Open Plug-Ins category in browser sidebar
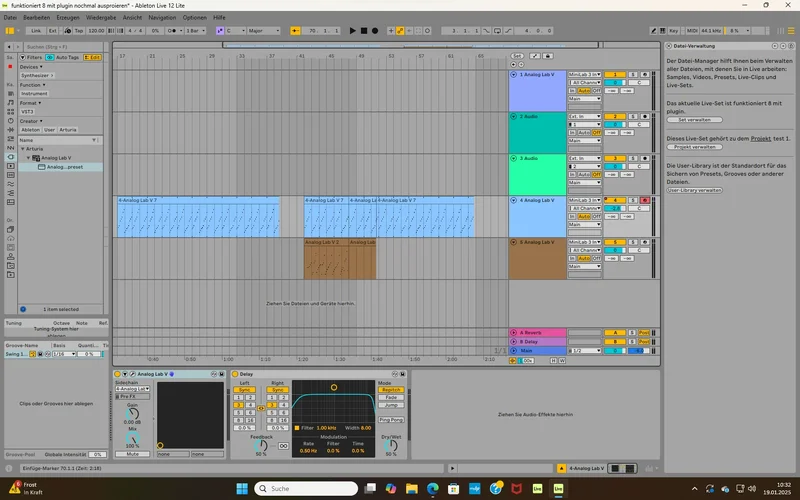The image size is (800, 500). (11, 157)
